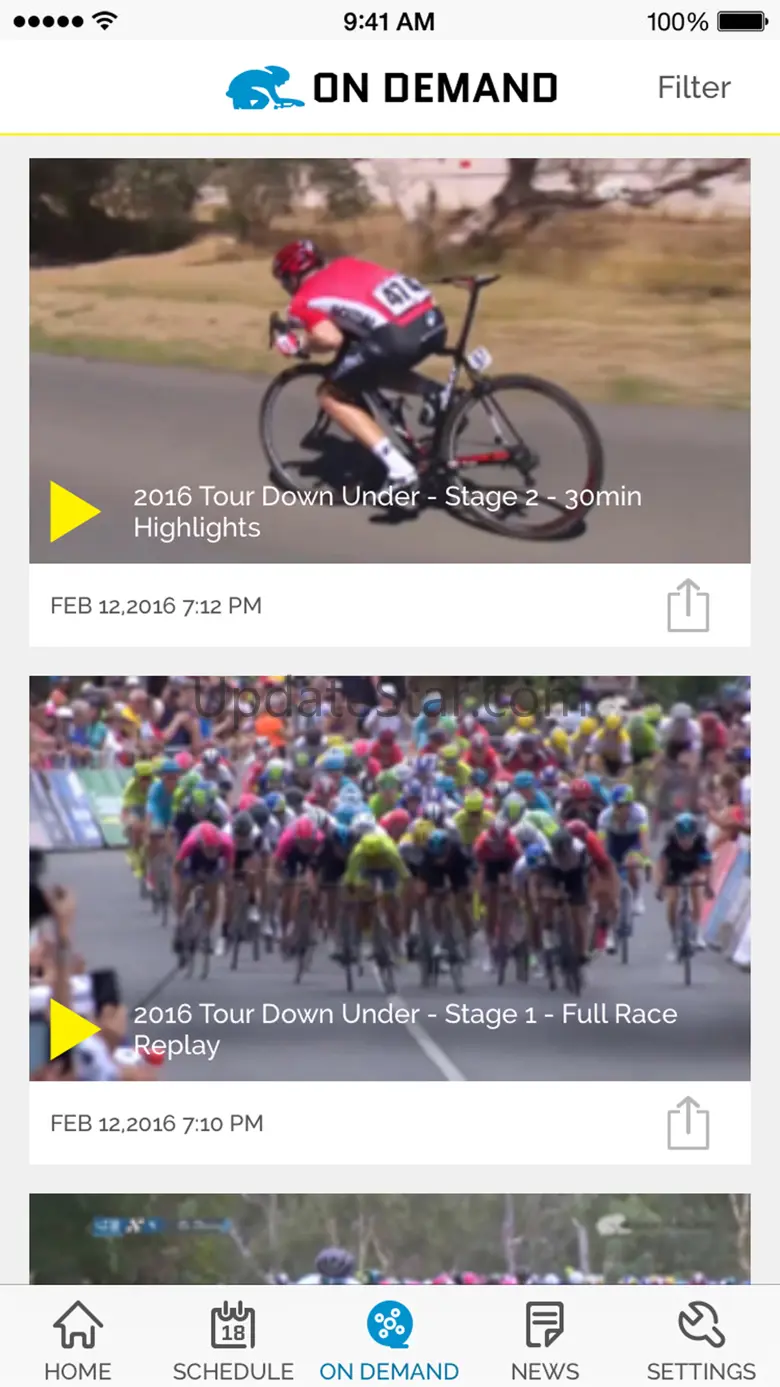Share the Stage 2 Highlights video
The image size is (780, 1387).
pos(688,605)
